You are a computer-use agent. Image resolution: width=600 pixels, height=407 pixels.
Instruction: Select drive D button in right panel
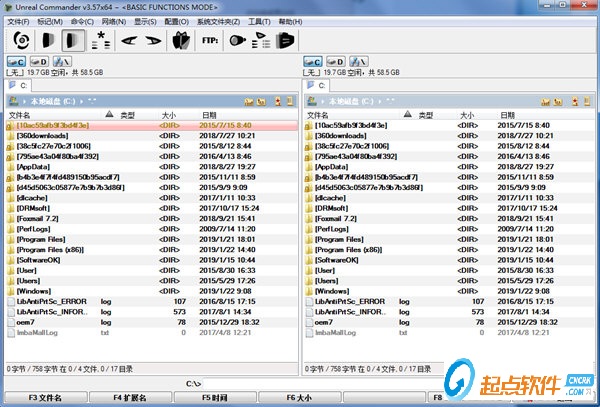[336, 61]
